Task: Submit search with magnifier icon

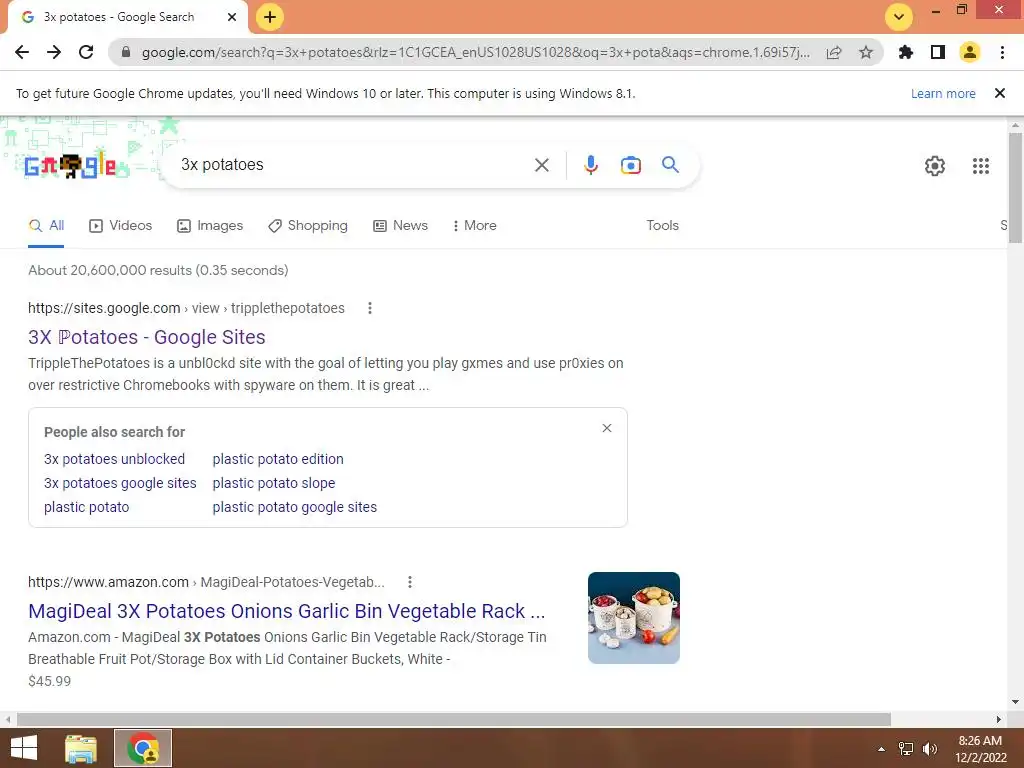Action: point(671,165)
